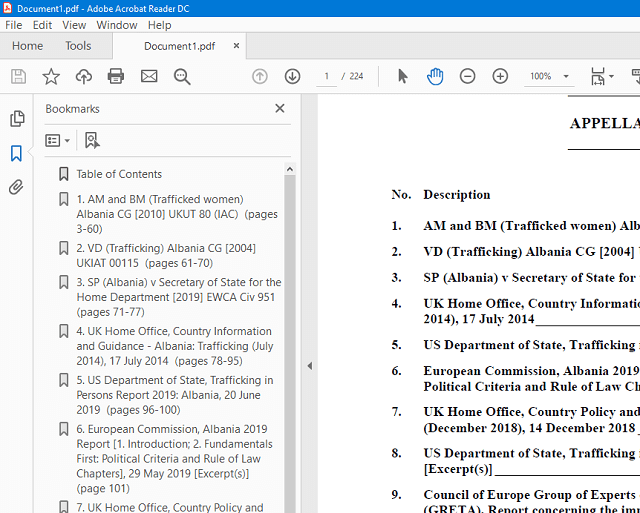Add document to starred with star icon
The height and width of the screenshot is (513, 640).
click(51, 76)
